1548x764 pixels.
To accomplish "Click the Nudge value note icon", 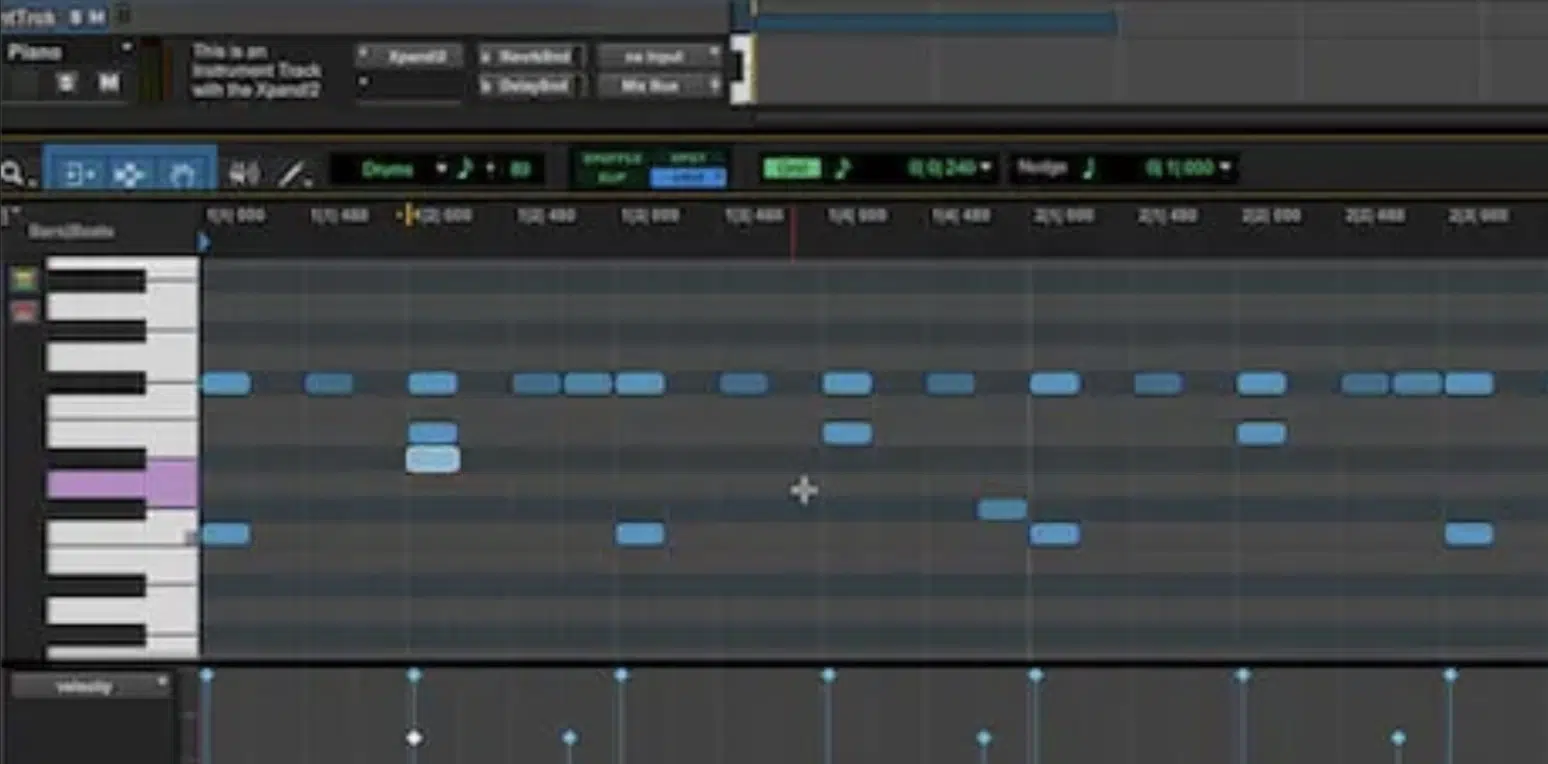I will (1088, 169).
